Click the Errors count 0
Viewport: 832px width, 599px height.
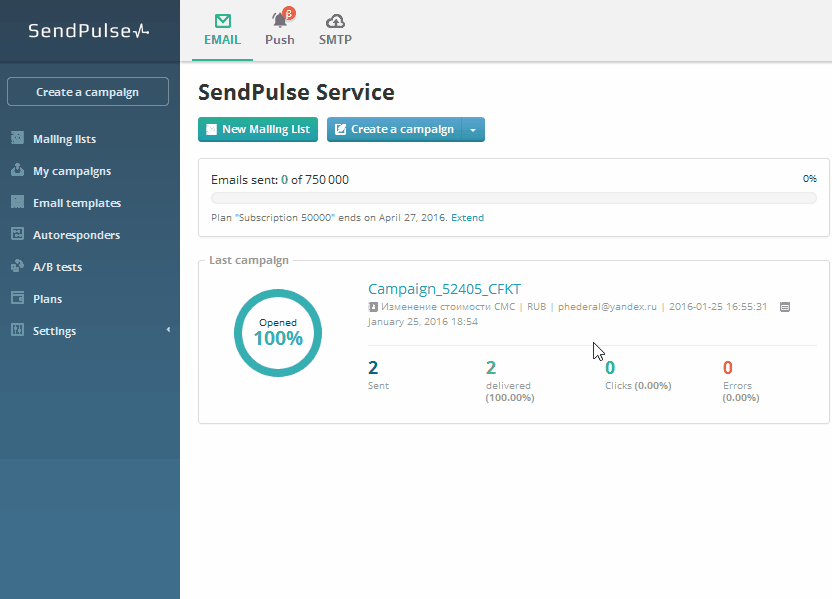tap(728, 367)
